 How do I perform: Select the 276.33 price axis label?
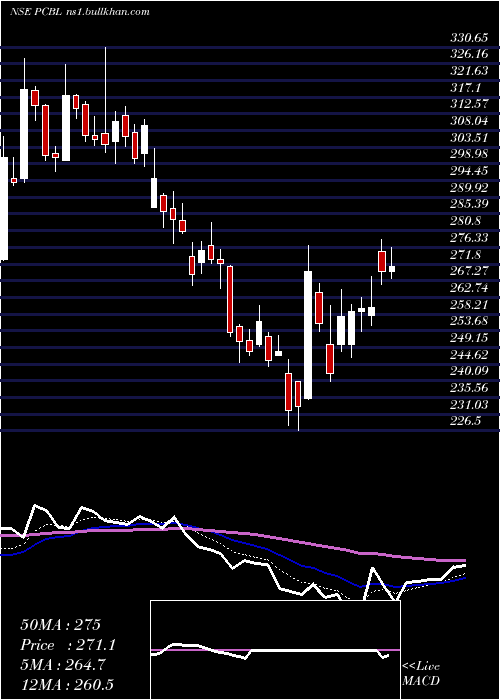pos(469,238)
